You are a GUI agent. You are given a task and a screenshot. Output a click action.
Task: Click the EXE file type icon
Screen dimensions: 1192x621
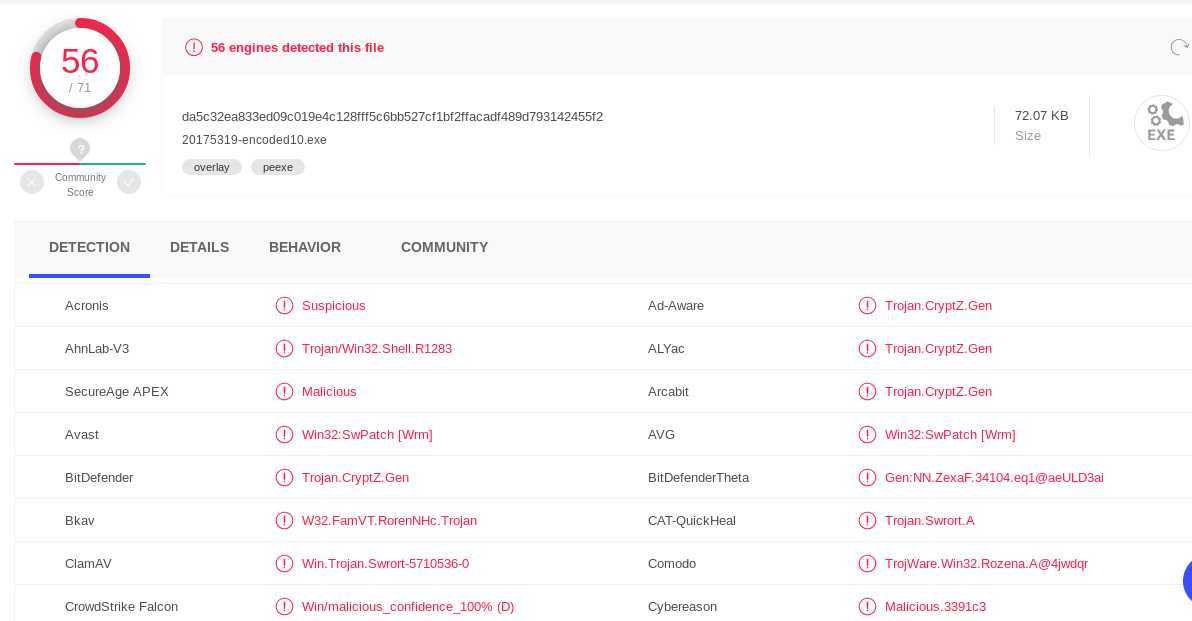pos(1160,123)
